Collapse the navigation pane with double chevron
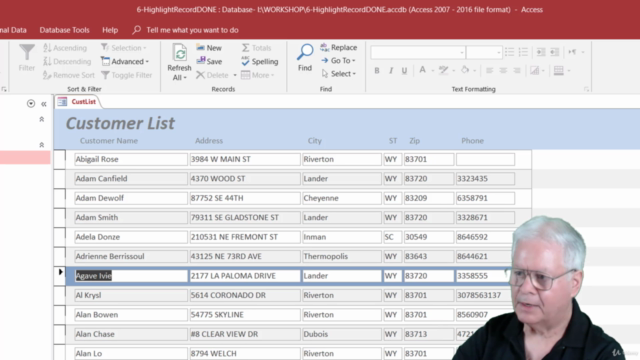 pos(44,104)
